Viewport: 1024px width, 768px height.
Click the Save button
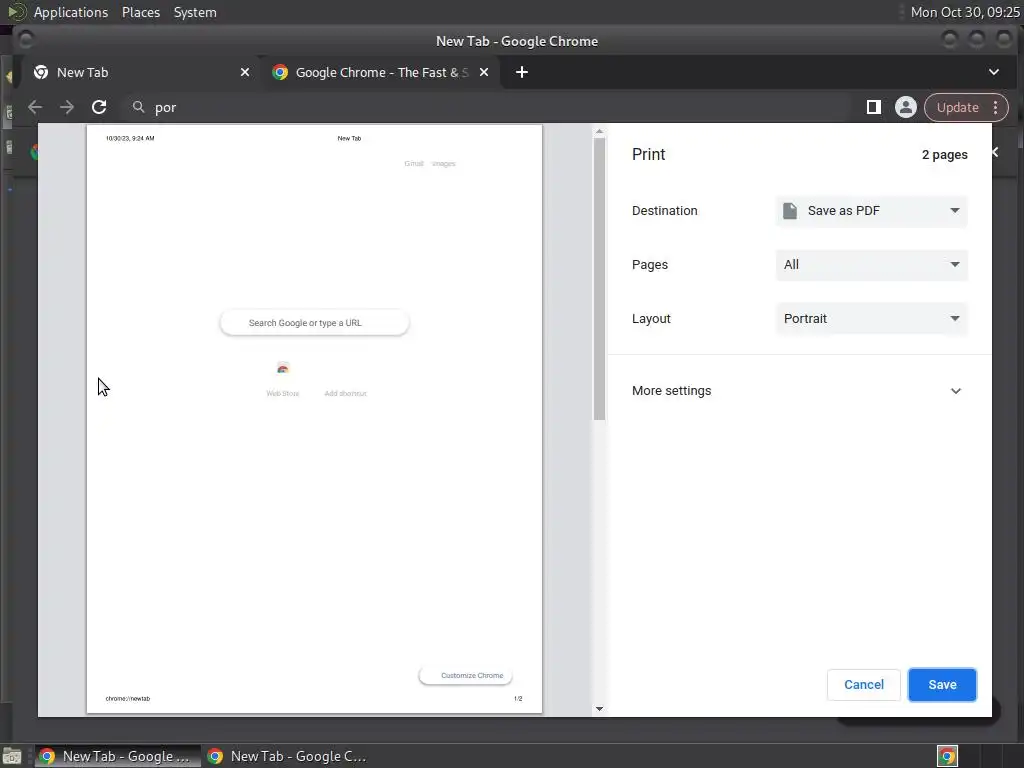coord(942,684)
